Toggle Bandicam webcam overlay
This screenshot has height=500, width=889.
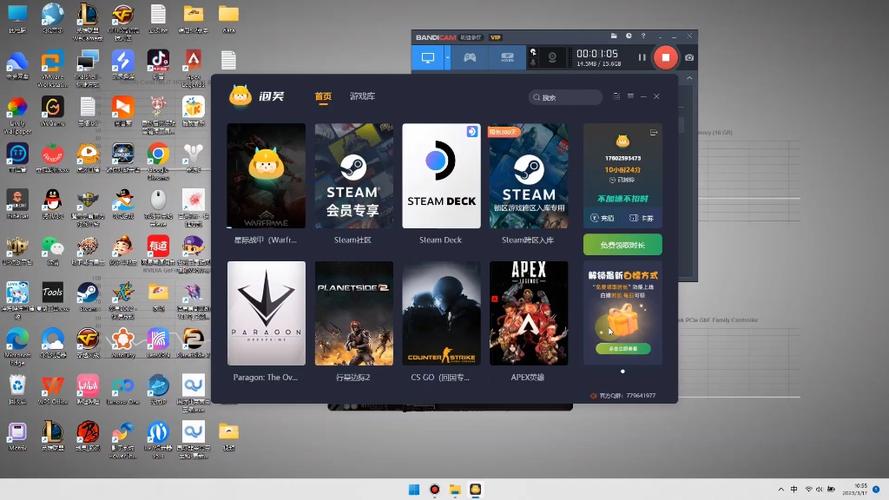[x=552, y=58]
